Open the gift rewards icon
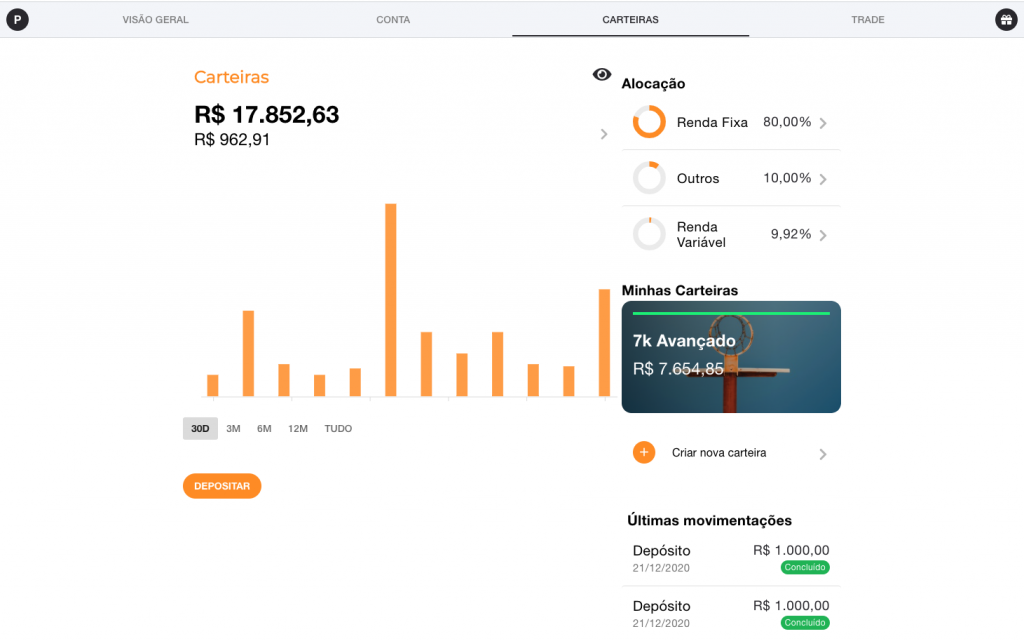The width and height of the screenshot is (1024, 641). (1005, 19)
